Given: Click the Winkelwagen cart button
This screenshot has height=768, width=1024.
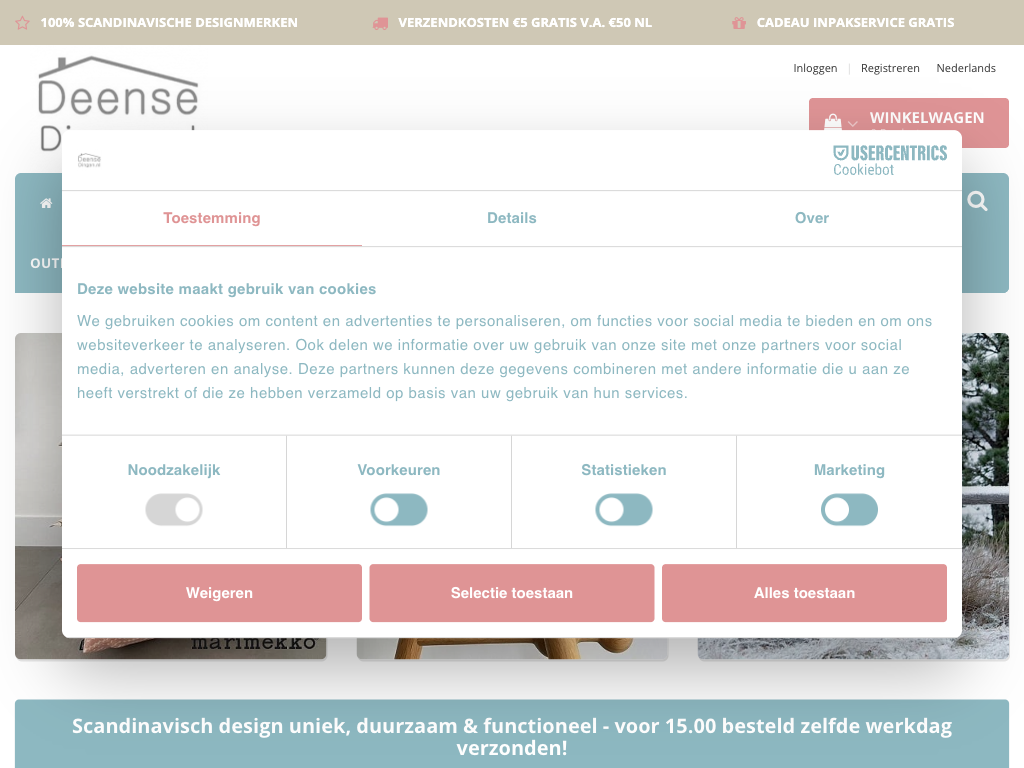Looking at the screenshot, I should (909, 123).
